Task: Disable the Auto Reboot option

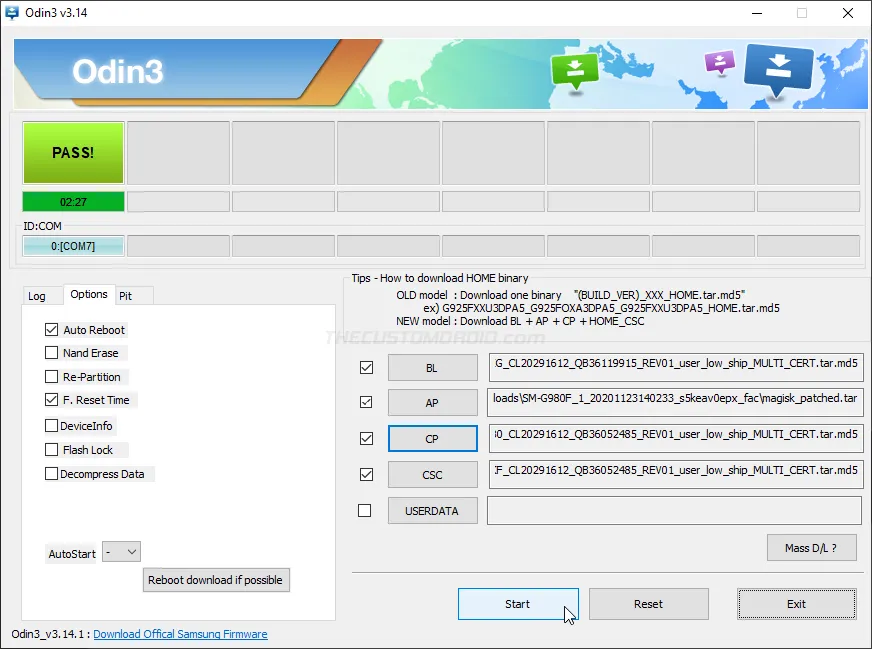Action: pos(51,329)
